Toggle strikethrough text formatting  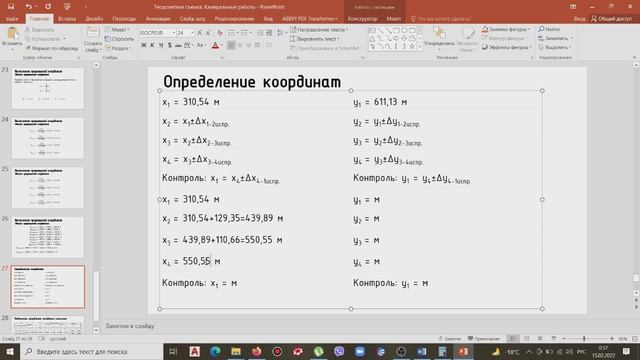[178, 45]
